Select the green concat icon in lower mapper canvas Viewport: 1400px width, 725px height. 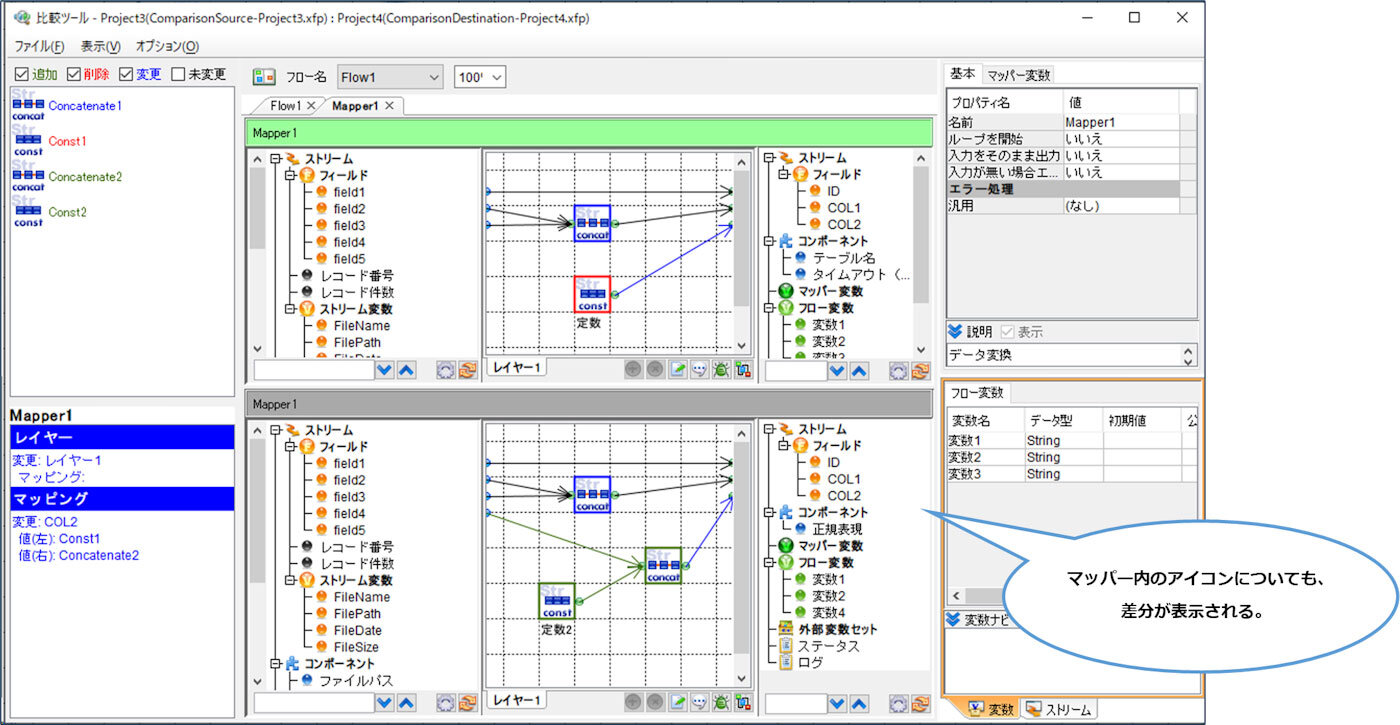pyautogui.click(x=663, y=566)
